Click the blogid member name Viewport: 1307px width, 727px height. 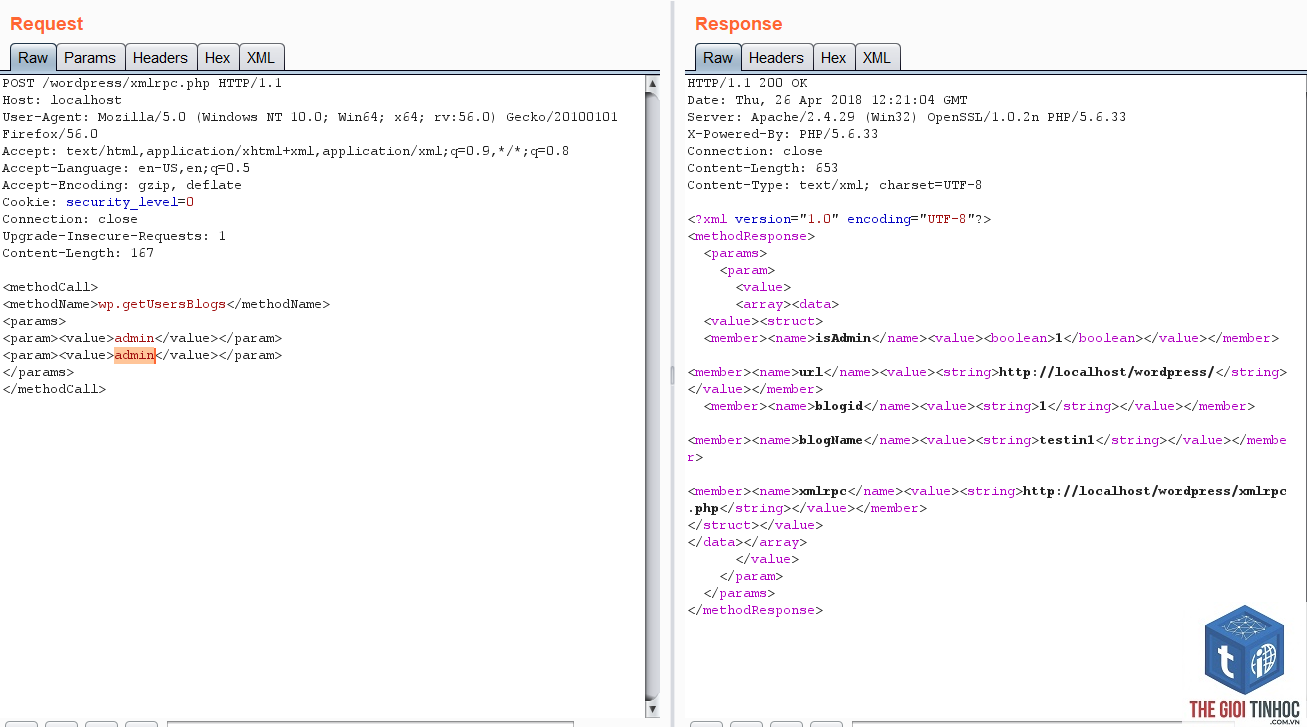tap(840, 406)
